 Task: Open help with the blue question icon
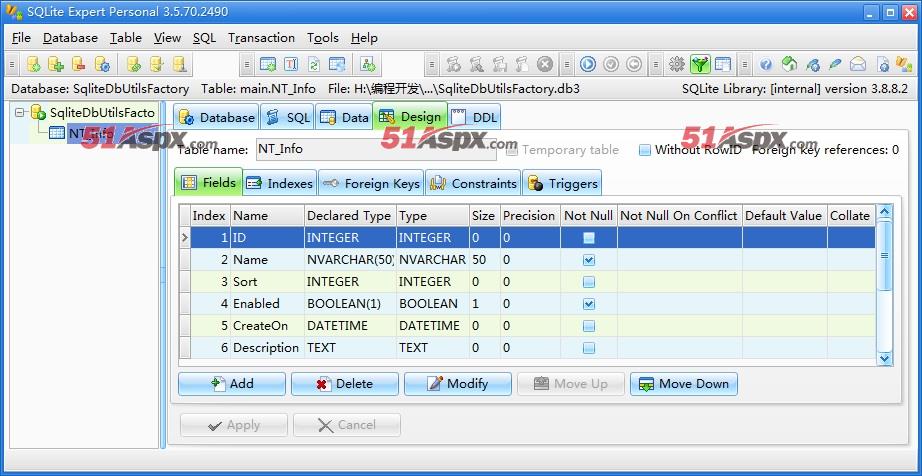point(766,64)
